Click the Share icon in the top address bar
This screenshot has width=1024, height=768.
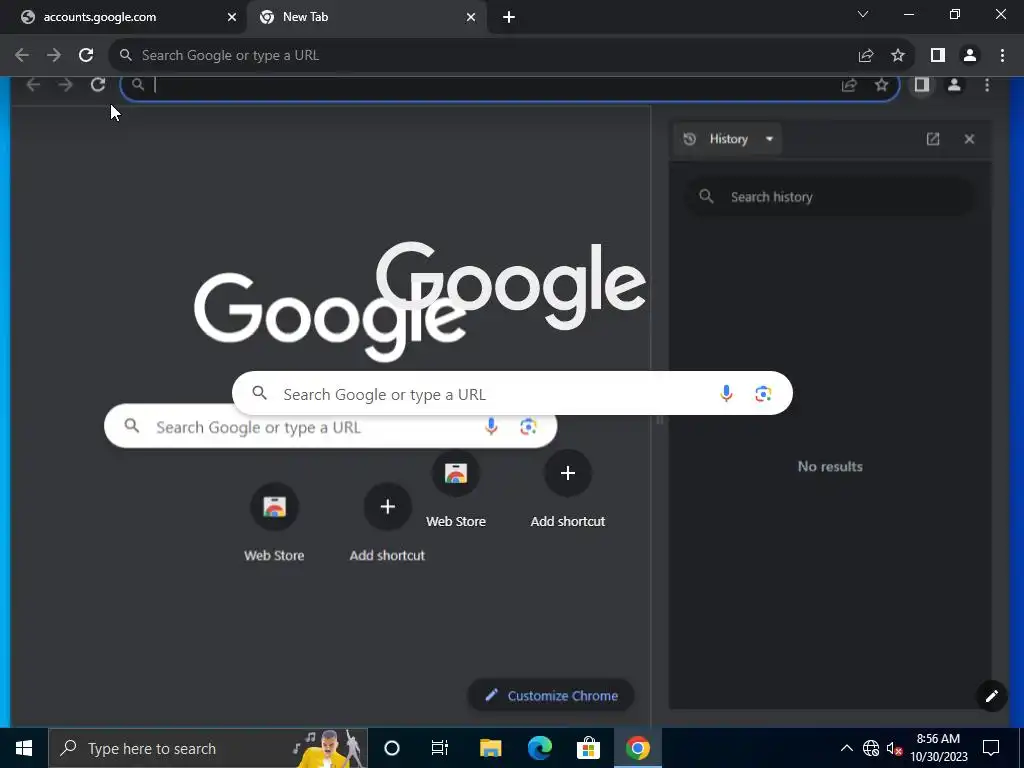pyautogui.click(x=866, y=56)
